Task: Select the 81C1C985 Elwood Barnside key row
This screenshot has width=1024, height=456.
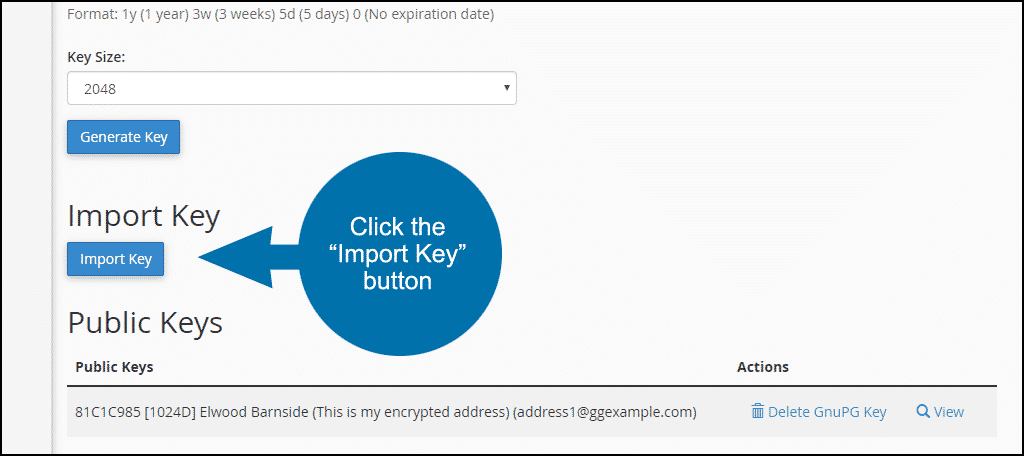Action: pos(532,412)
